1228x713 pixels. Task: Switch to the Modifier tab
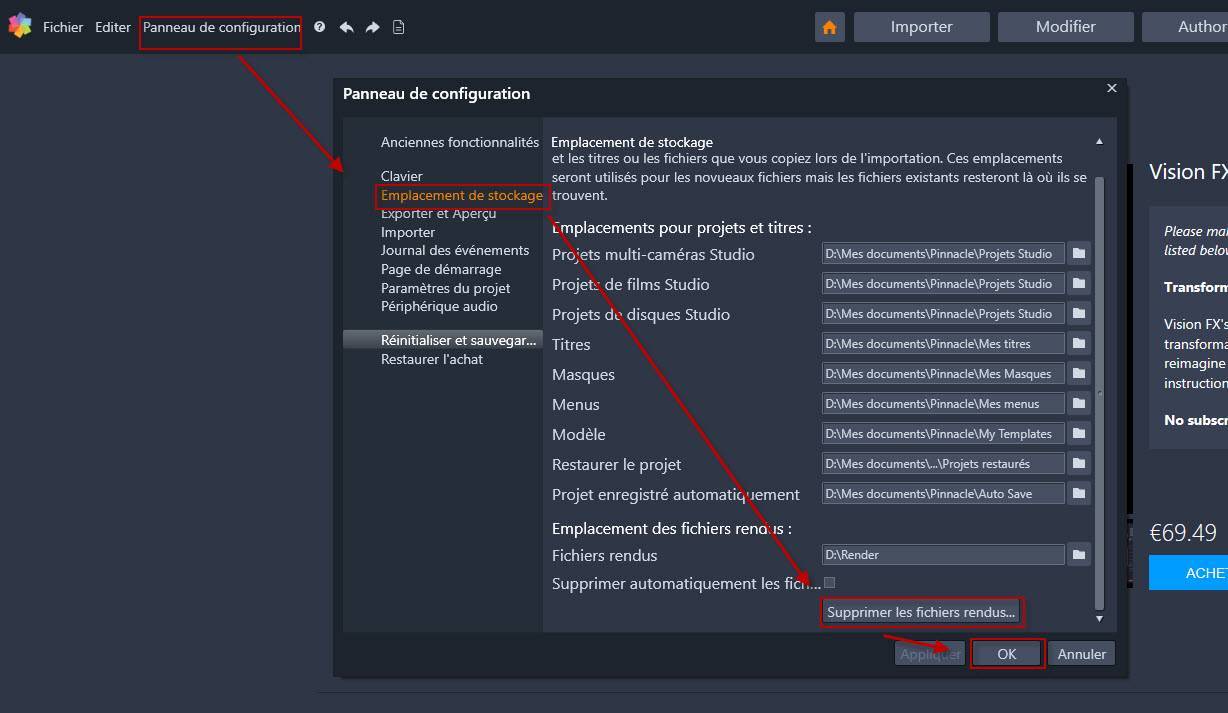click(1066, 27)
